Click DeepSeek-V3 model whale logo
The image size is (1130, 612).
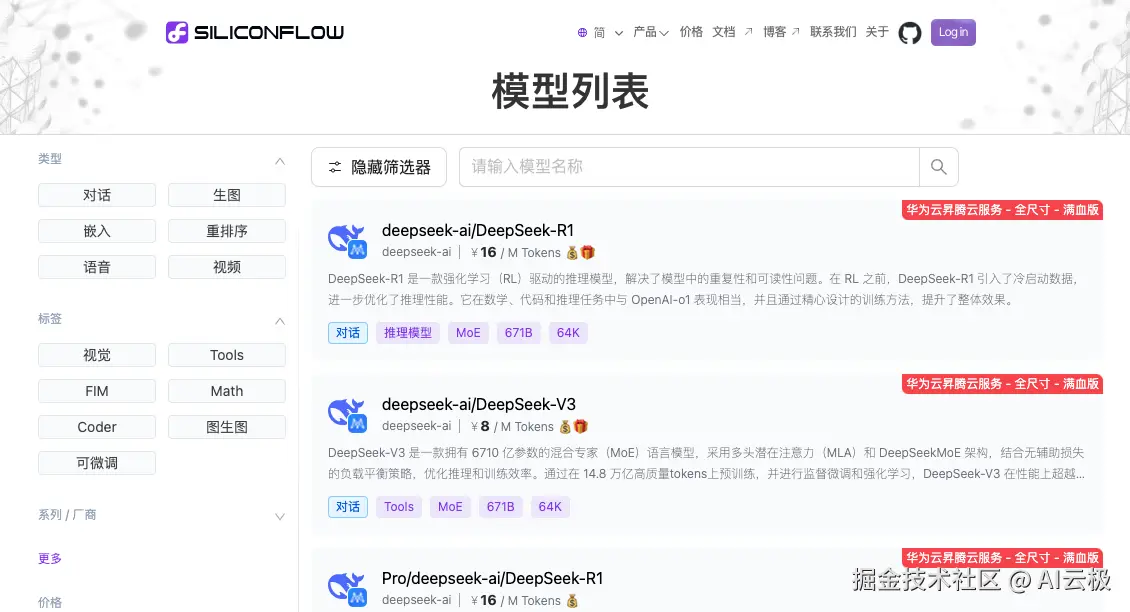click(x=347, y=414)
